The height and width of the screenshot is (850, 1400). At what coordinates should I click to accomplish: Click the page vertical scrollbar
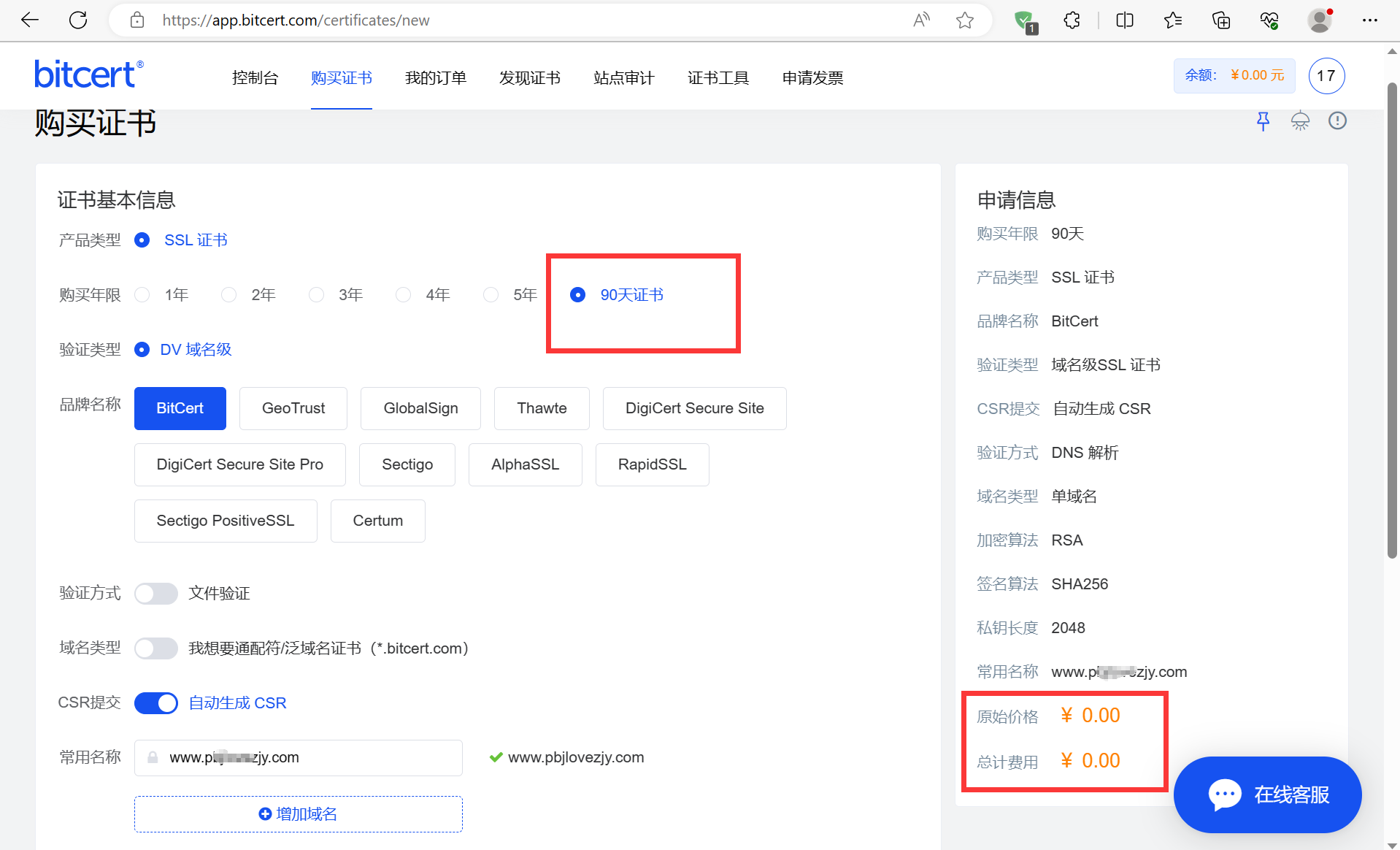click(x=1392, y=321)
